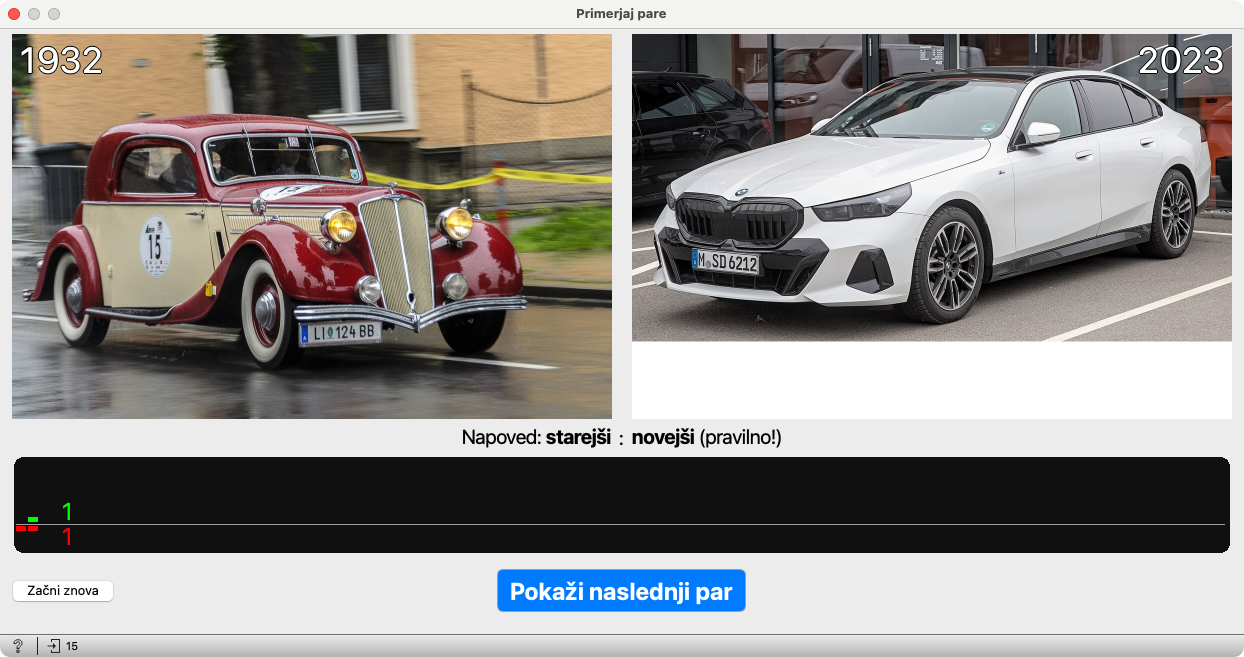Click the leftmost red bar in score chart

click(x=21, y=528)
